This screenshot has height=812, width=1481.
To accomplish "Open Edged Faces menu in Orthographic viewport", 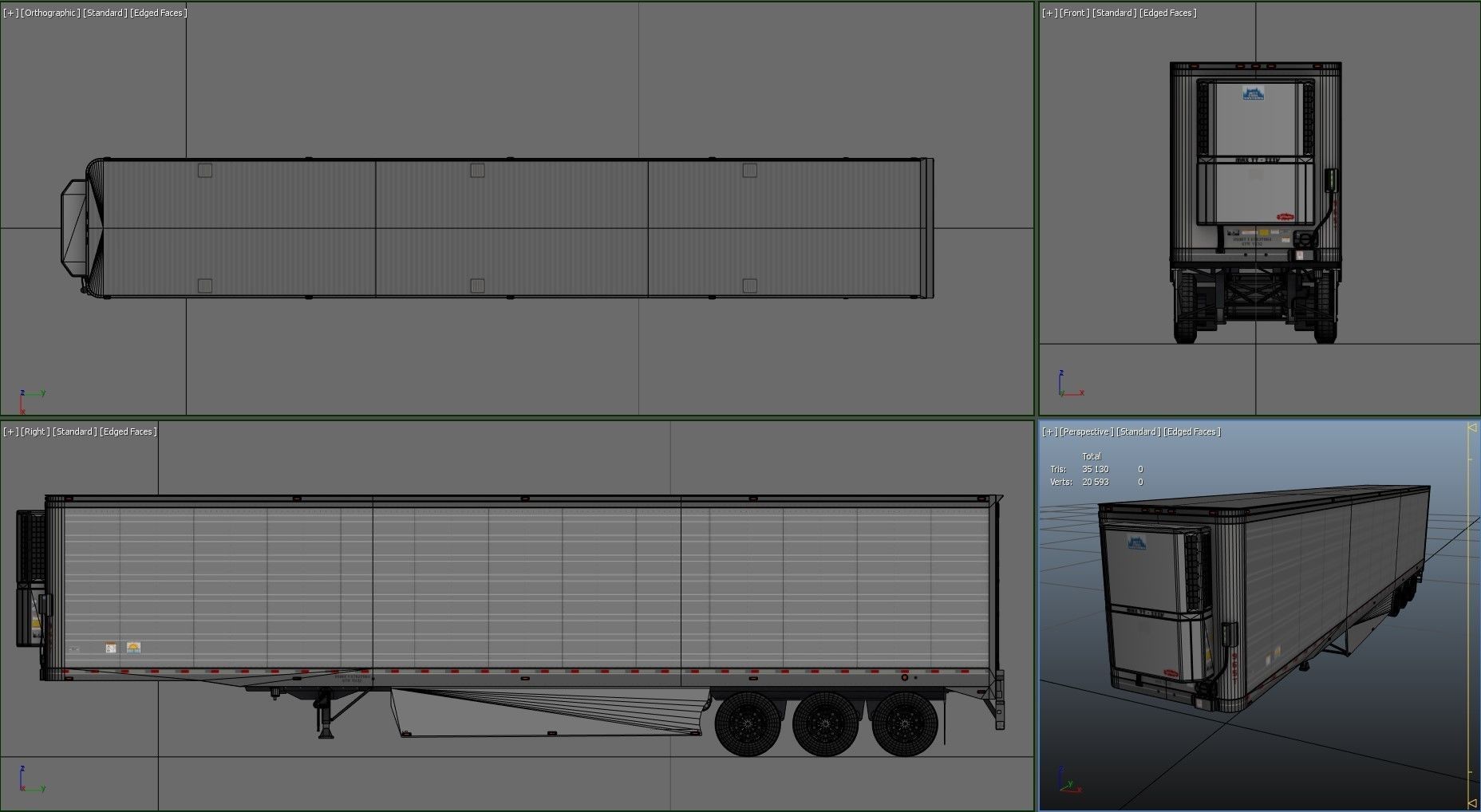I will (x=158, y=13).
